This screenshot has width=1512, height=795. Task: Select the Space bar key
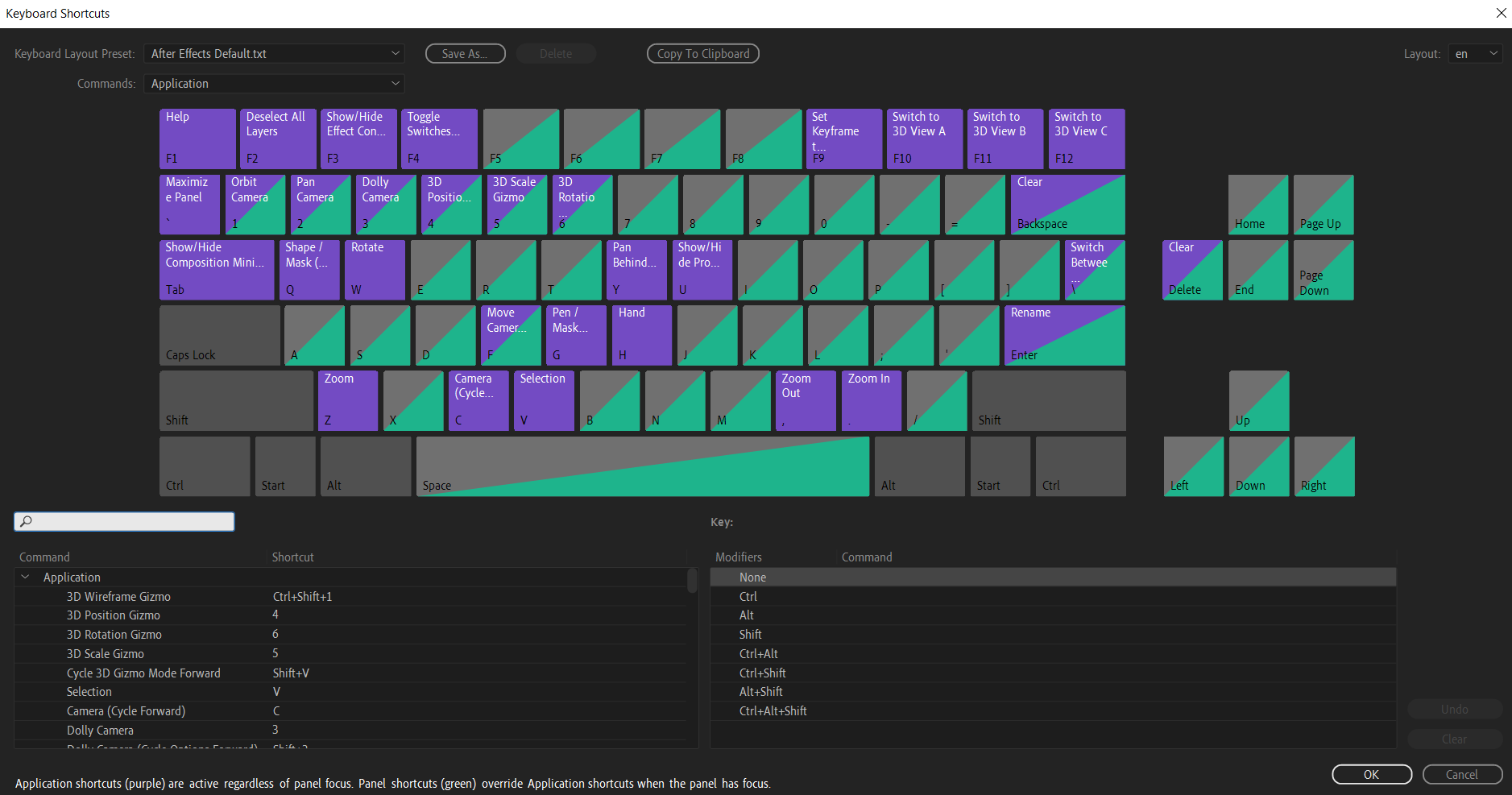643,466
